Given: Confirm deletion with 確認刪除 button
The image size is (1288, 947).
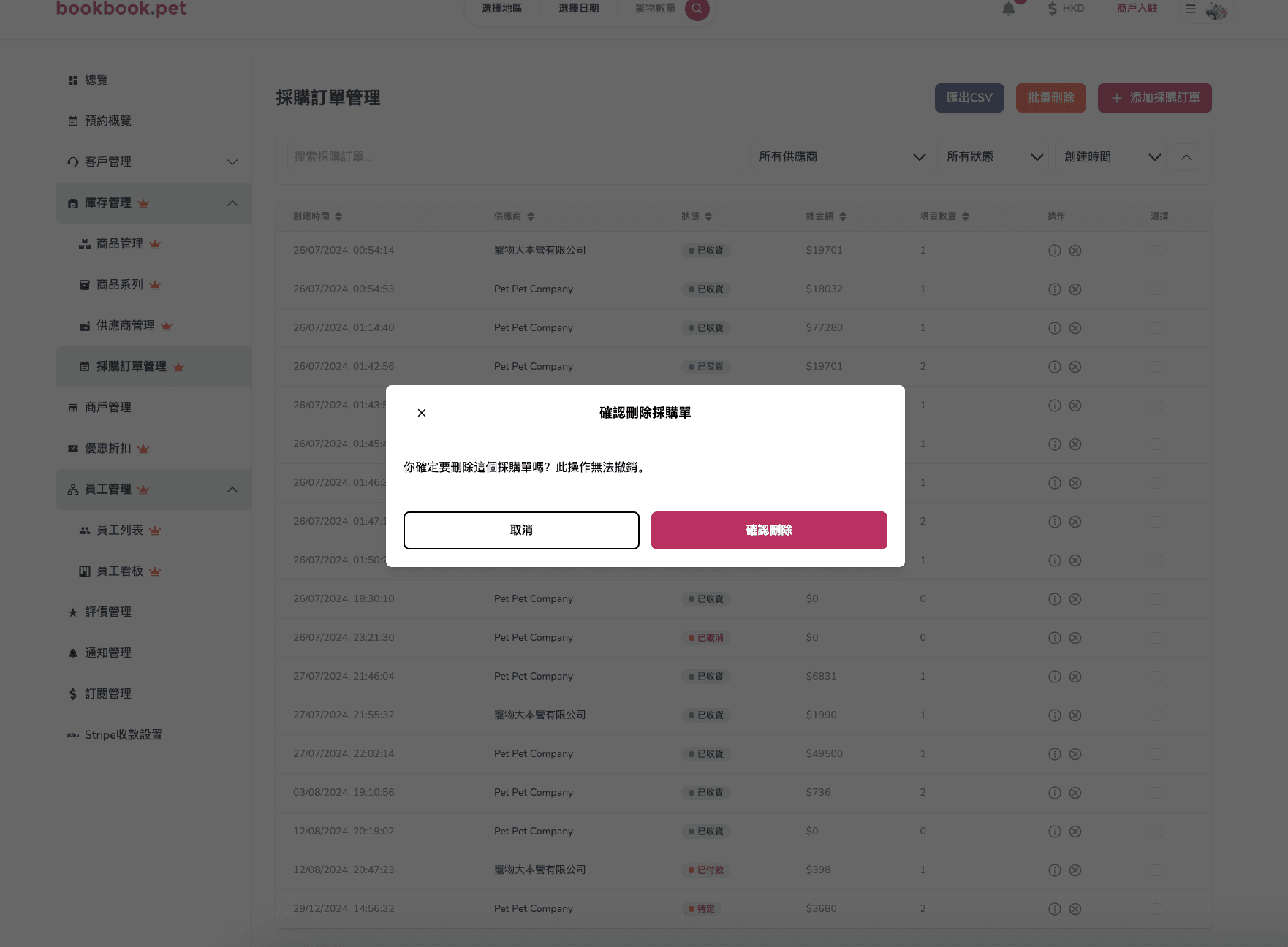Looking at the screenshot, I should click(769, 530).
